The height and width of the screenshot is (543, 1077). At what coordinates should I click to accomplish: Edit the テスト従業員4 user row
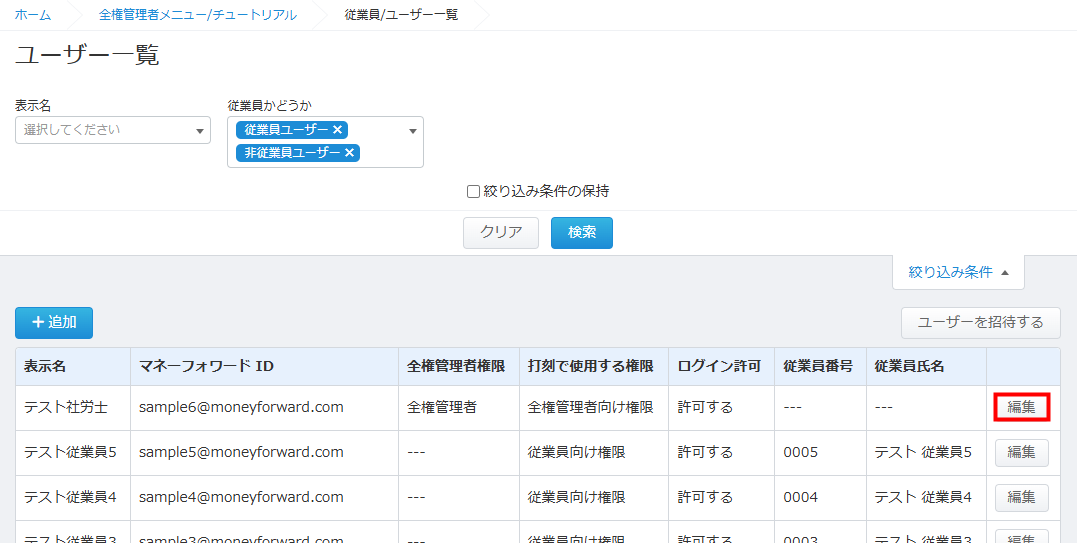click(x=1021, y=497)
